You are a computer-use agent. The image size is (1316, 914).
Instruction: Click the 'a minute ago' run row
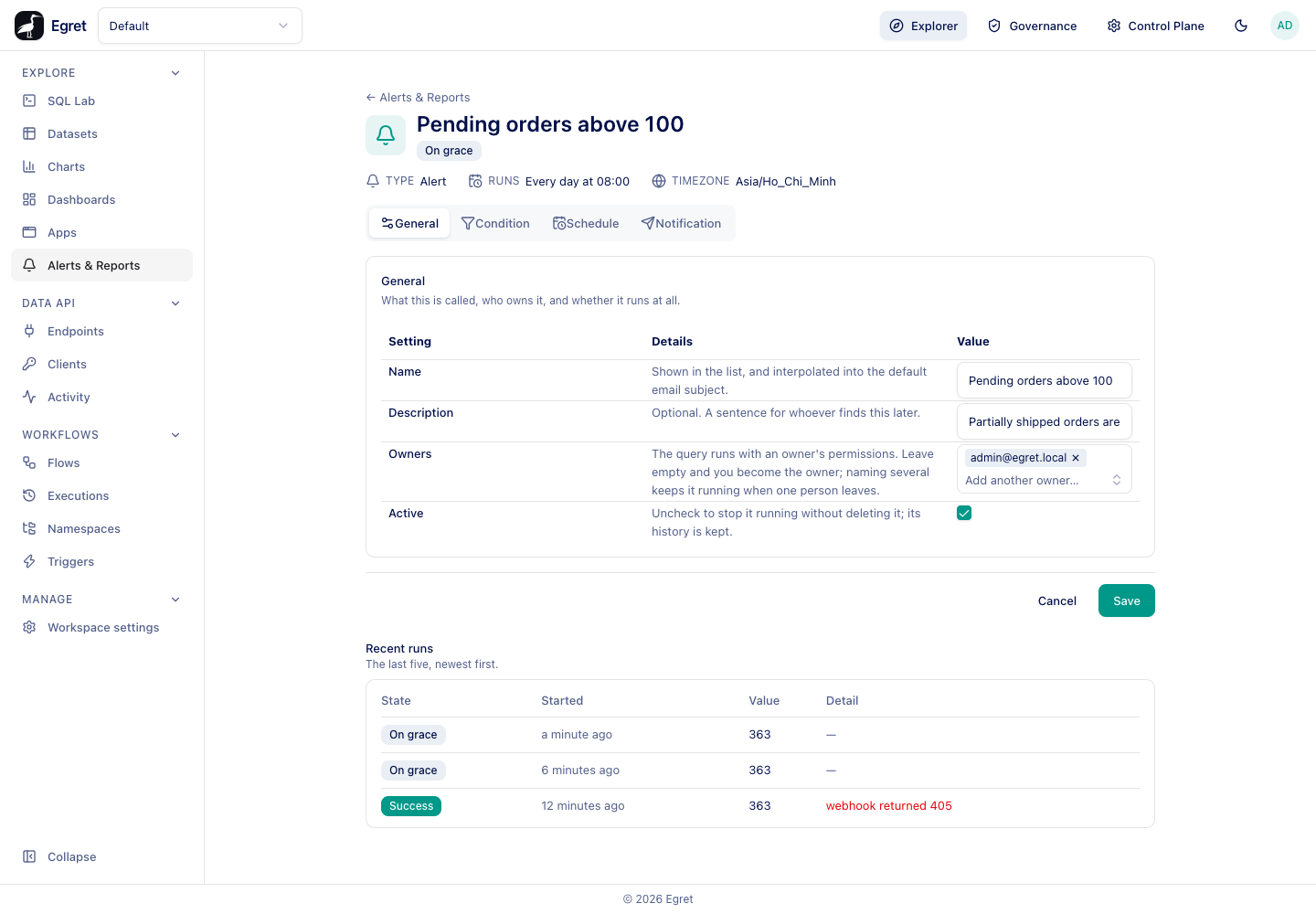(760, 735)
